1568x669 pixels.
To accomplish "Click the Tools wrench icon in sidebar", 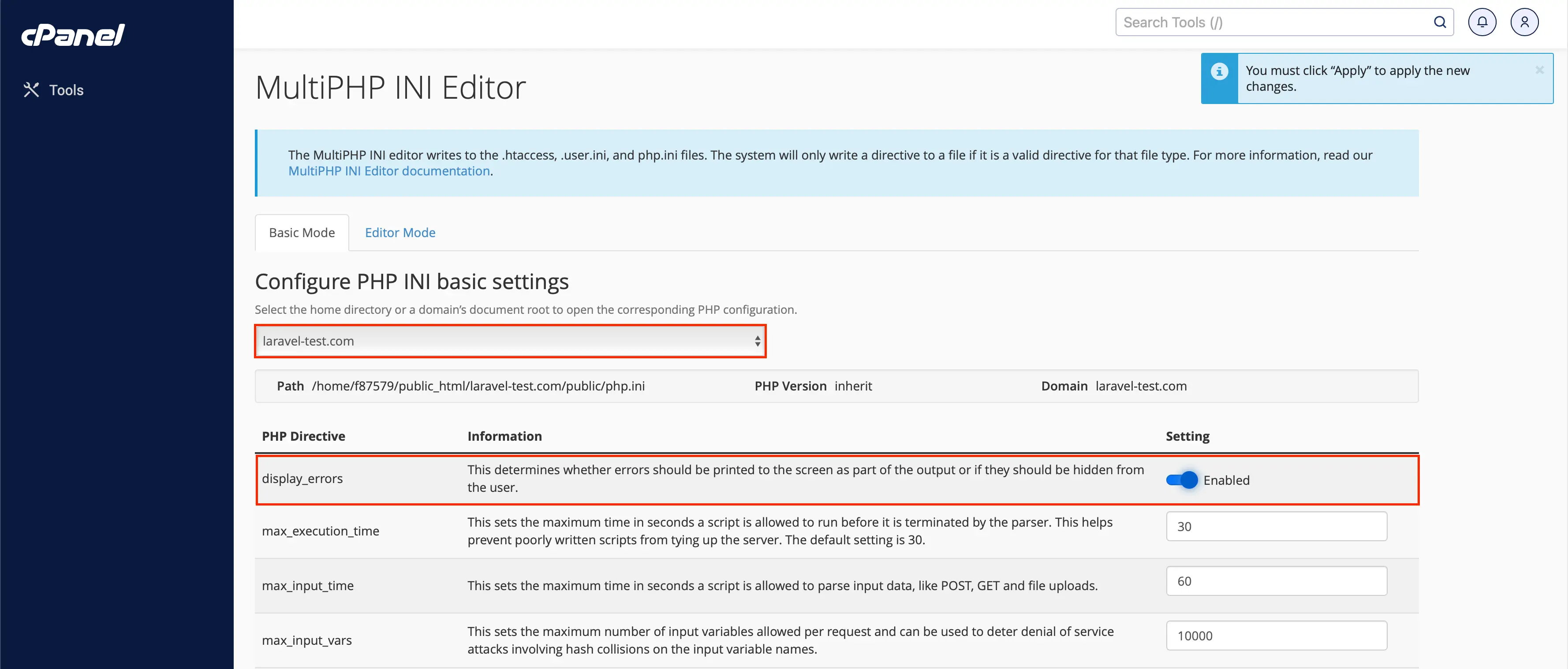I will 31,90.
